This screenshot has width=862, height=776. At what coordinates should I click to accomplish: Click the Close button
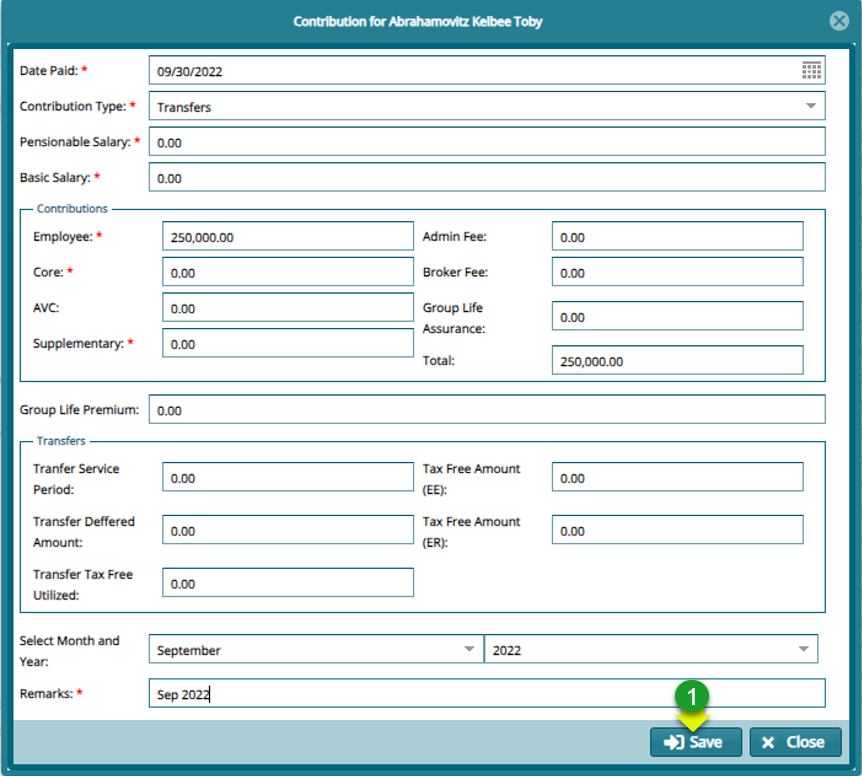(795, 742)
